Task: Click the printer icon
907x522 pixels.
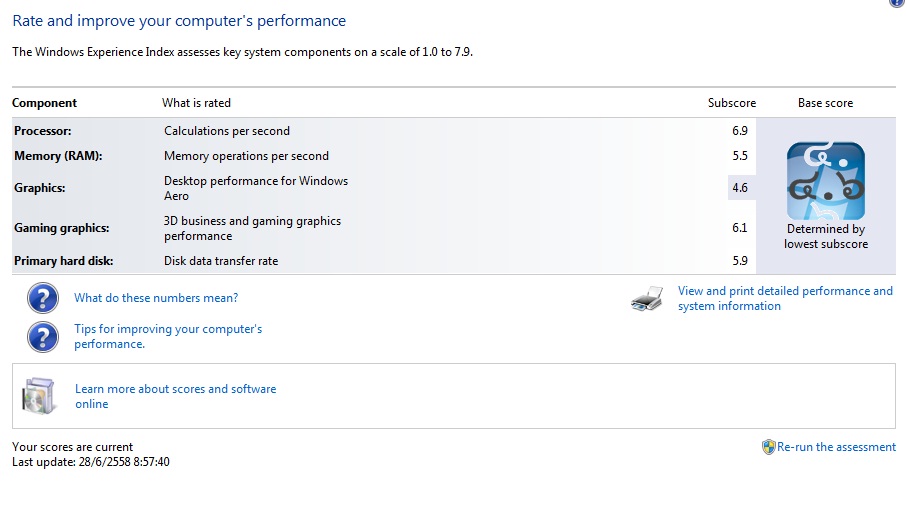Action: pyautogui.click(x=647, y=299)
